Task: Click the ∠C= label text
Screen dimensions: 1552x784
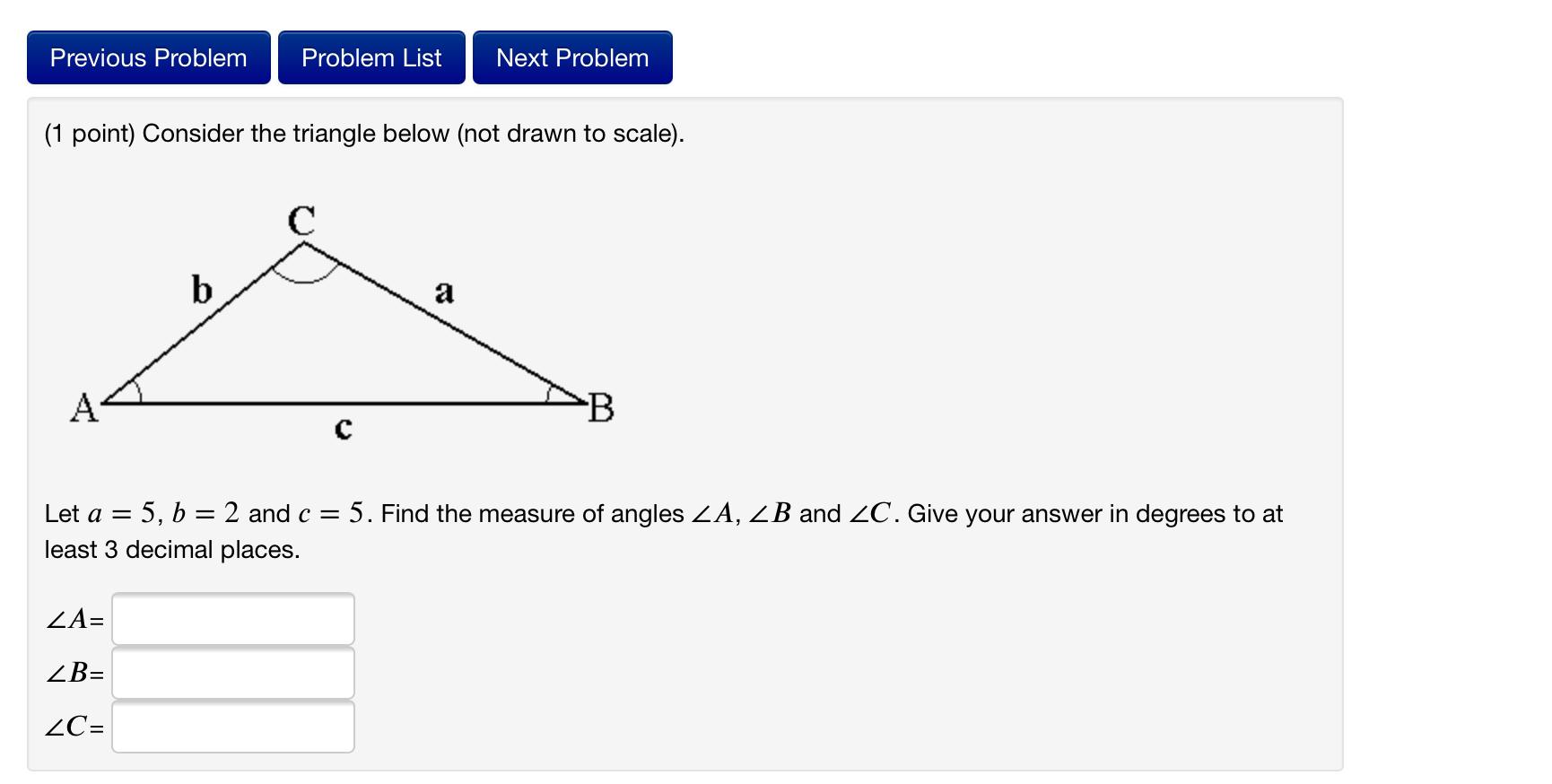Action: tap(74, 729)
